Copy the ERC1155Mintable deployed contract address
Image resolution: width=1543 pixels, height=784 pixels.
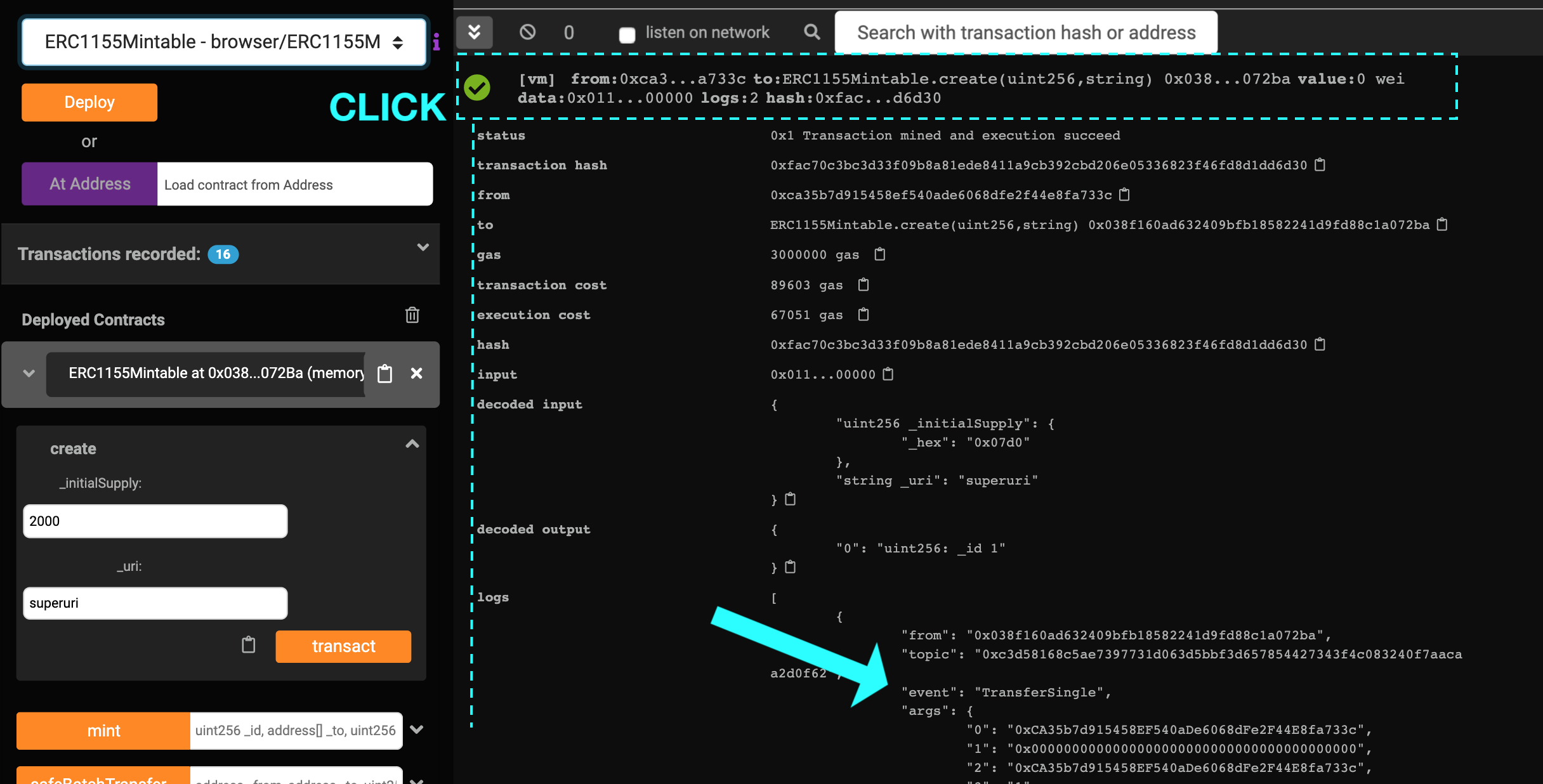385,374
